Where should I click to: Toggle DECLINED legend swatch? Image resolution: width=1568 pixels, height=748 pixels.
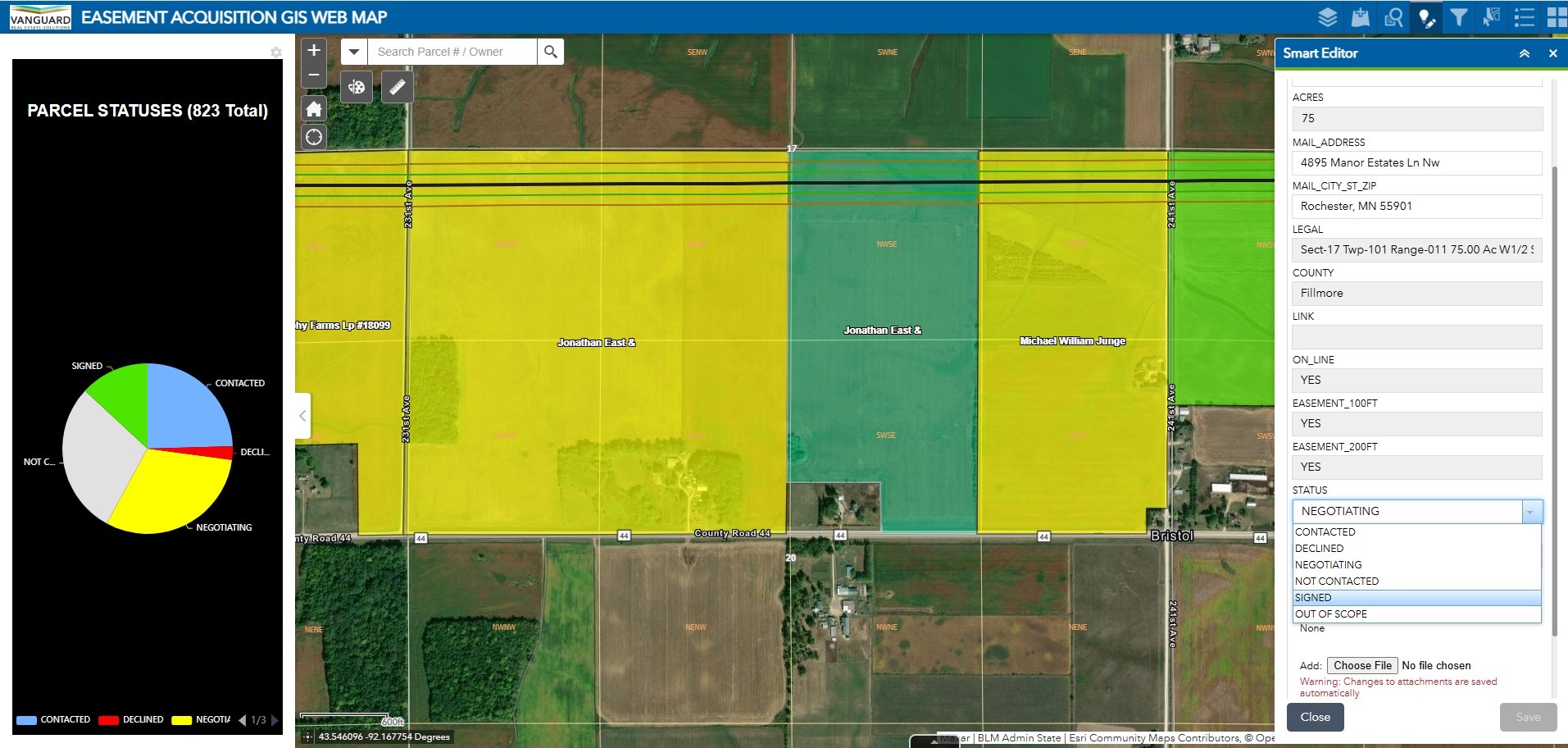click(x=108, y=720)
